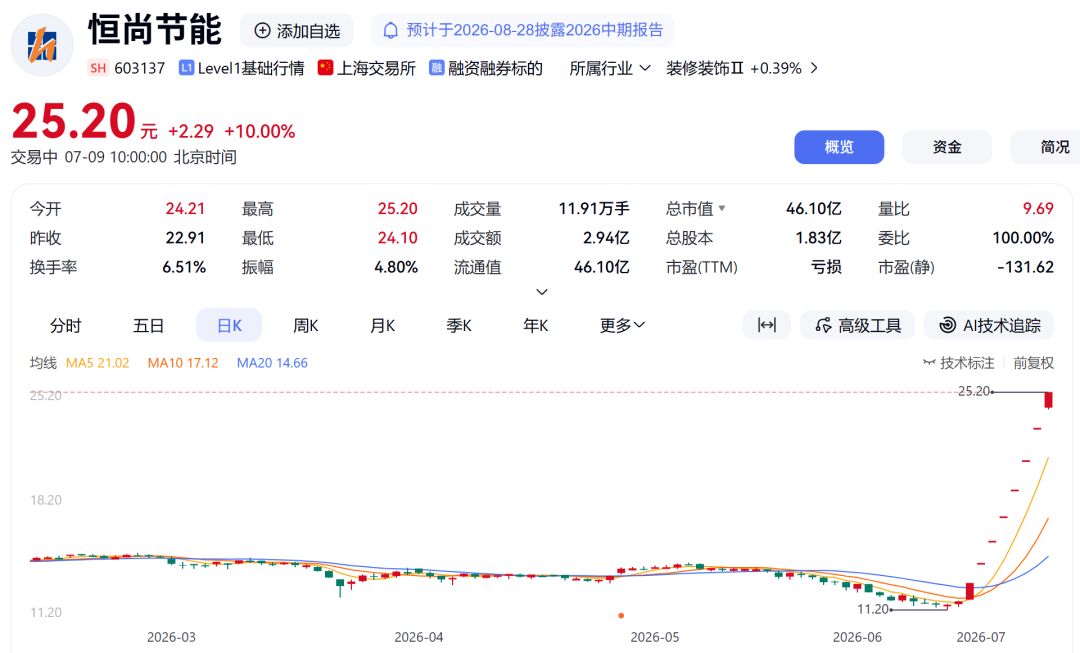The width and height of the screenshot is (1080, 653).
Task: Click the range-measure width icon button
Action: (x=767, y=325)
